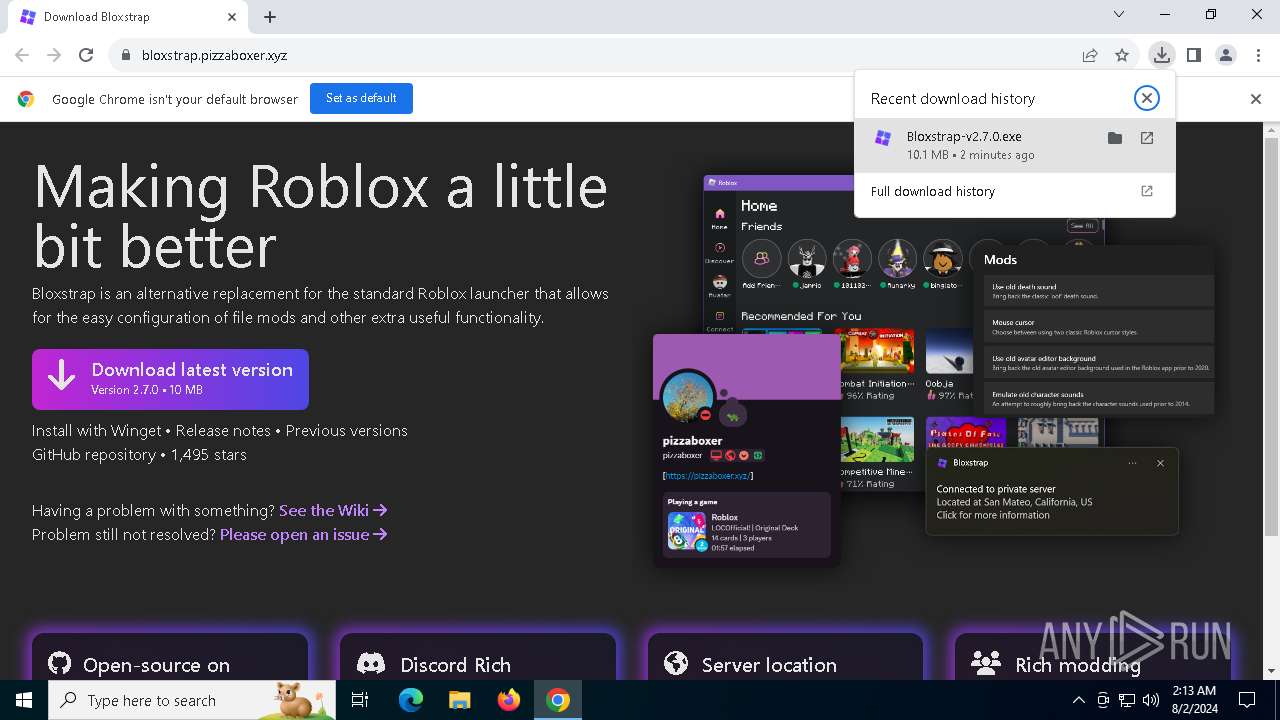This screenshot has width=1280, height=720.
Task: Click Download latest version button
Action: click(x=170, y=379)
